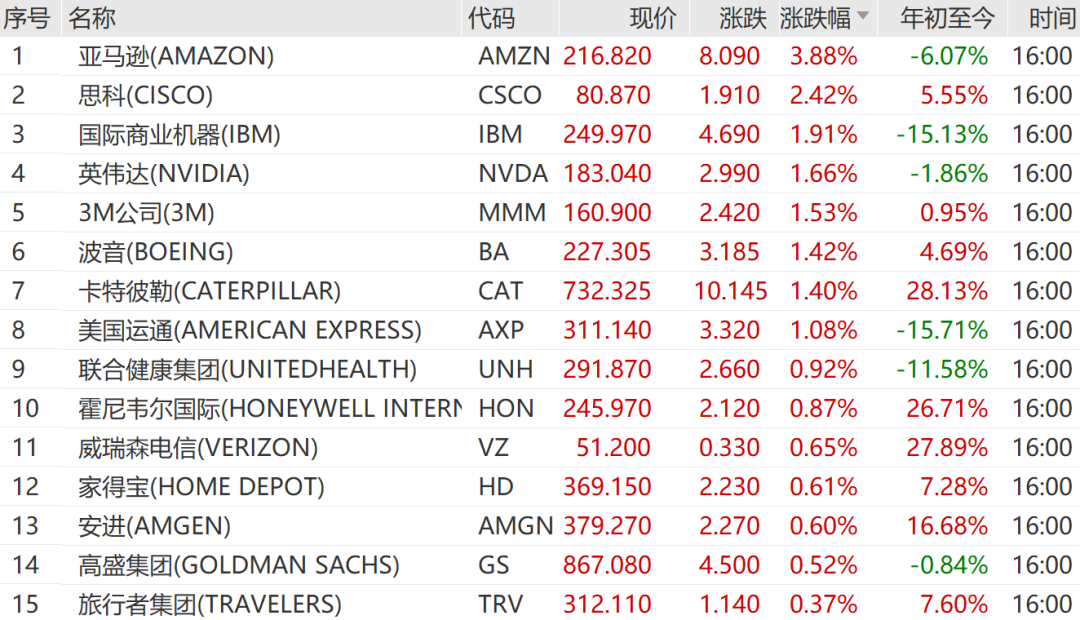Click the AXP ticker code

point(501,330)
